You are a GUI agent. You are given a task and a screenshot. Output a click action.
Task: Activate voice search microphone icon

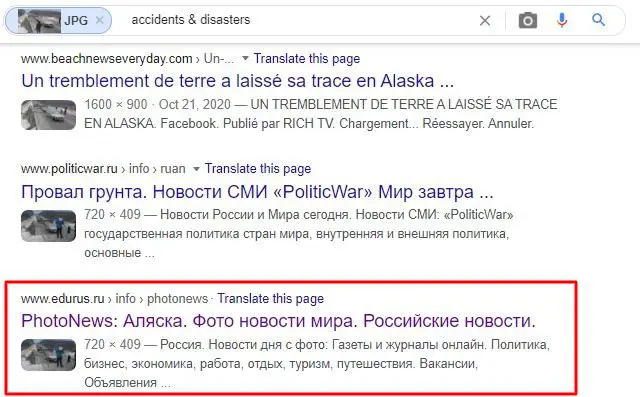coord(562,20)
